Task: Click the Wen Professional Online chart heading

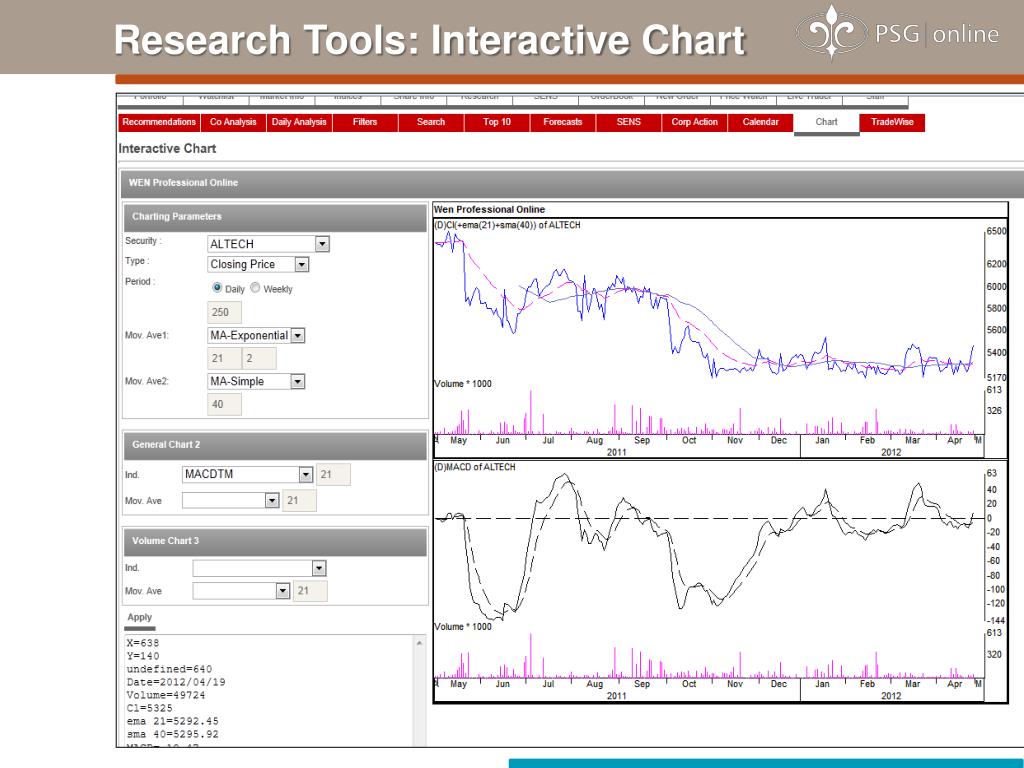Action: pos(490,210)
